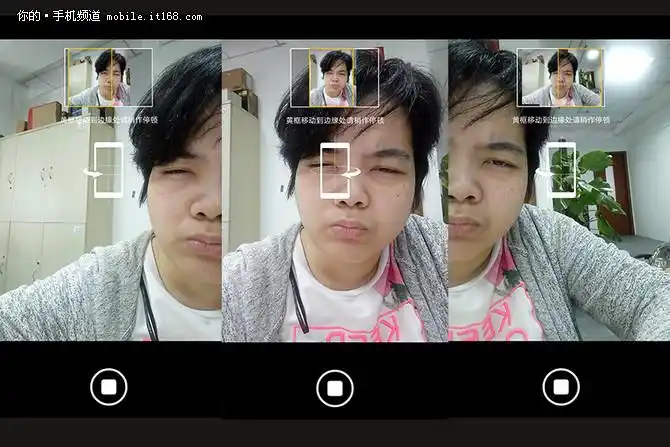The image size is (670, 447).
Task: Click the panorama preview thumbnail in right panel
Action: pos(560,78)
